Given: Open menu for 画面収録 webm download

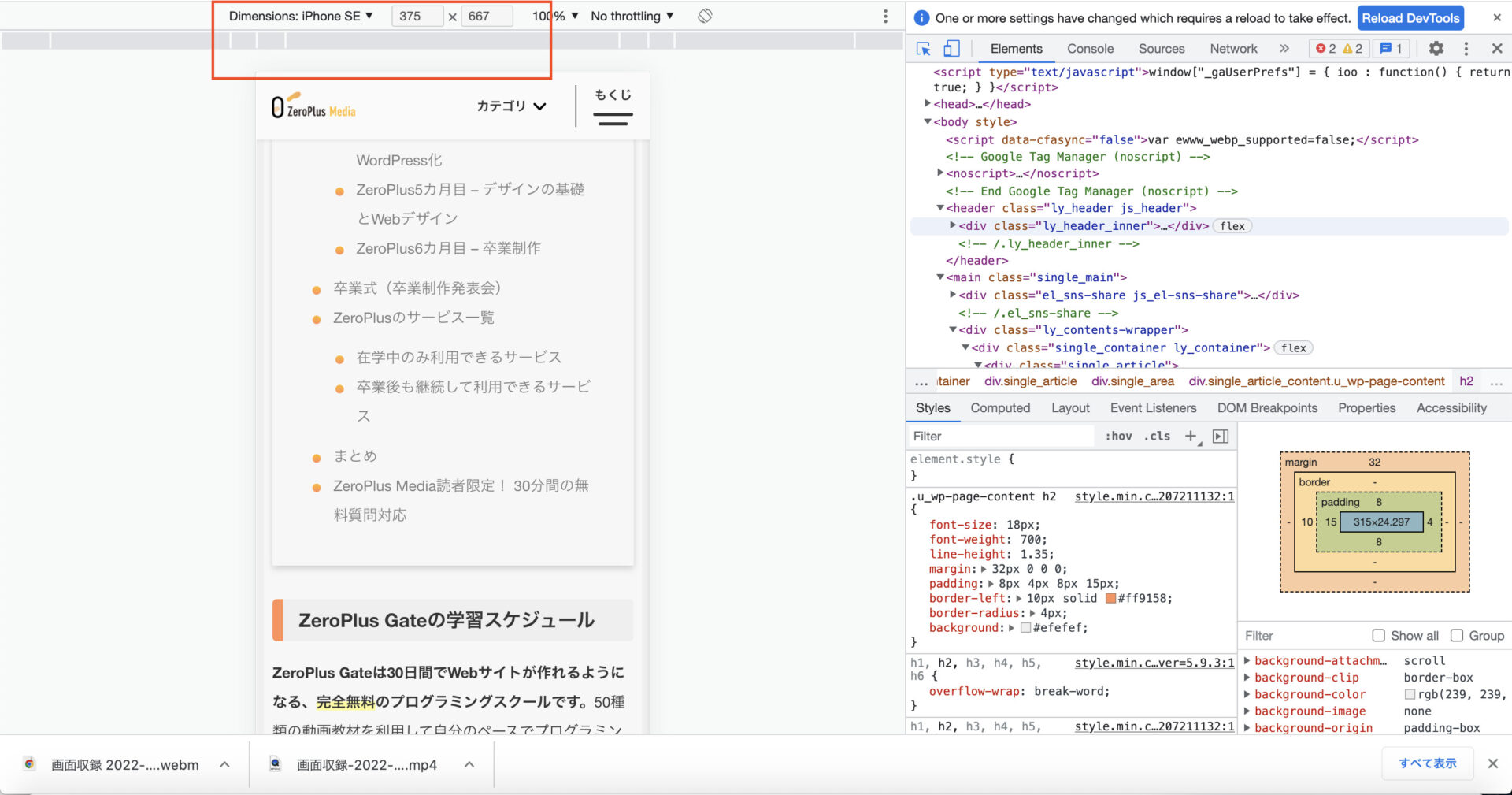Looking at the screenshot, I should click(224, 764).
